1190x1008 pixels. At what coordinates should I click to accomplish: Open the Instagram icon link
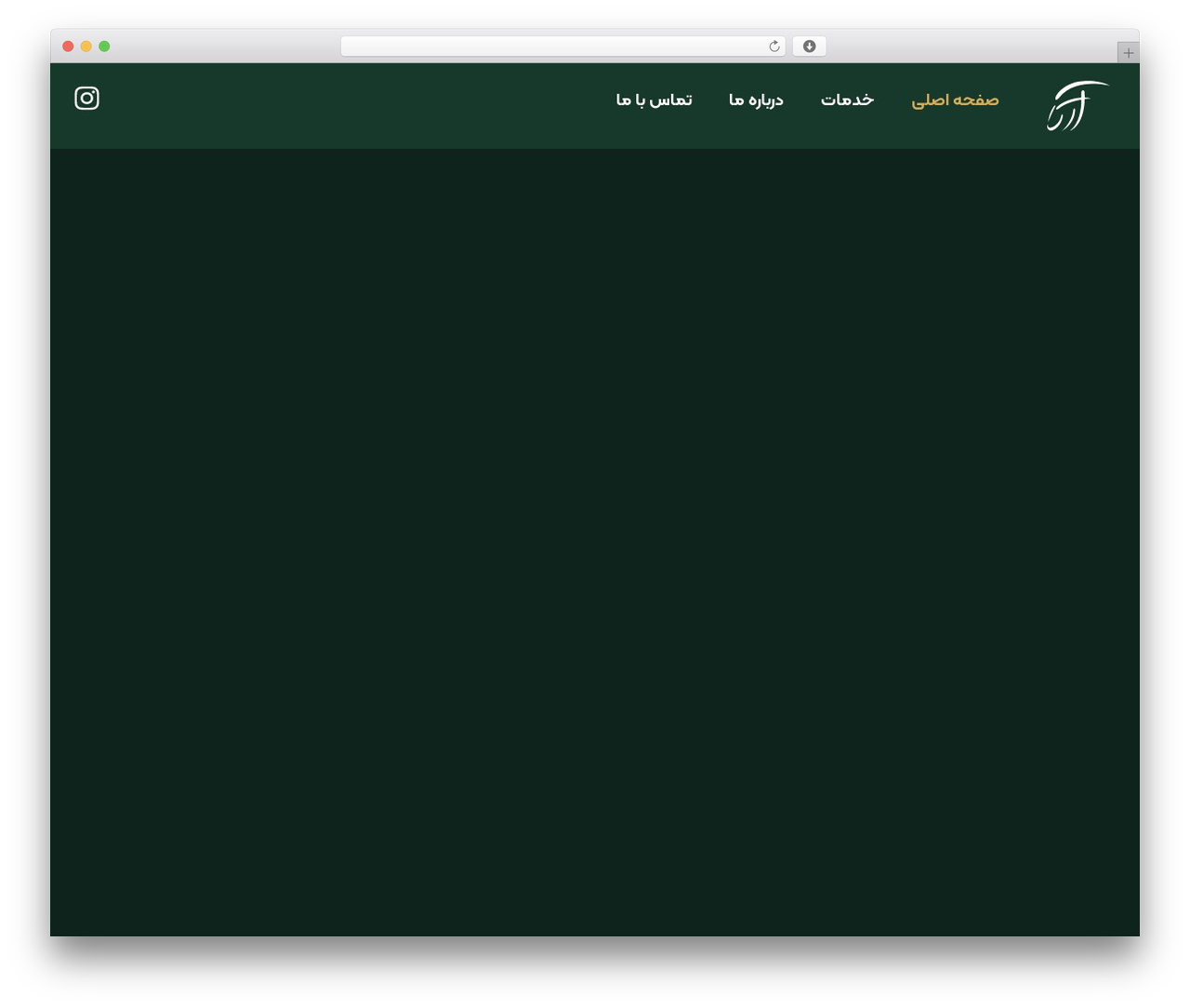point(86,98)
